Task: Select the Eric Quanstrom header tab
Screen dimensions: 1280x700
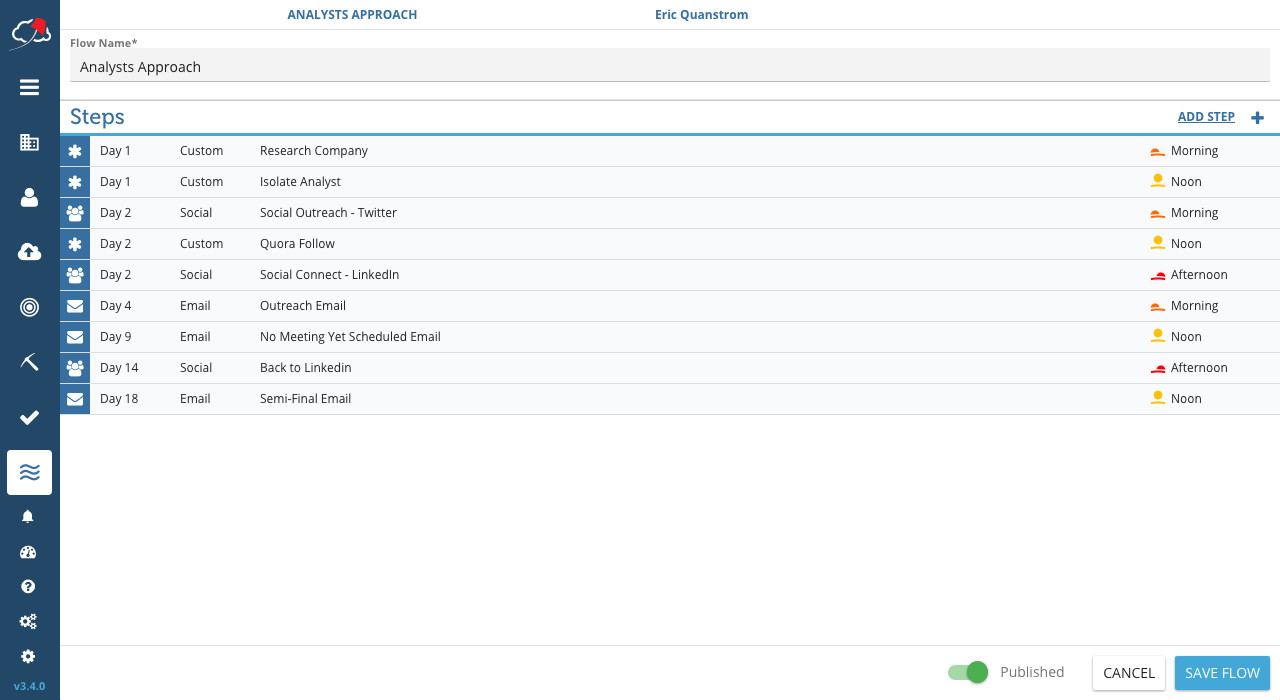Action: [701, 15]
